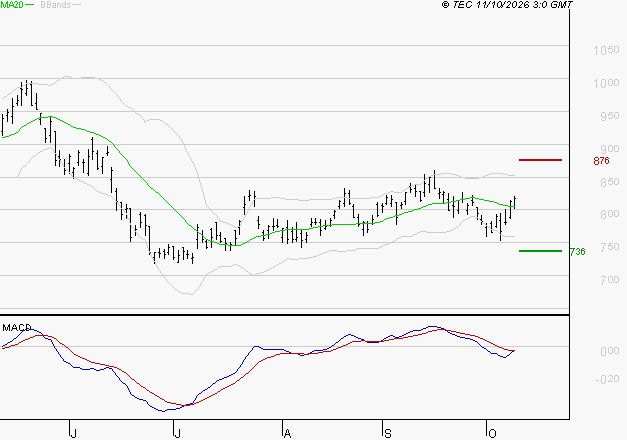The image size is (627, 440).
Task: Click the 1000 price axis label
Action: 606,83
